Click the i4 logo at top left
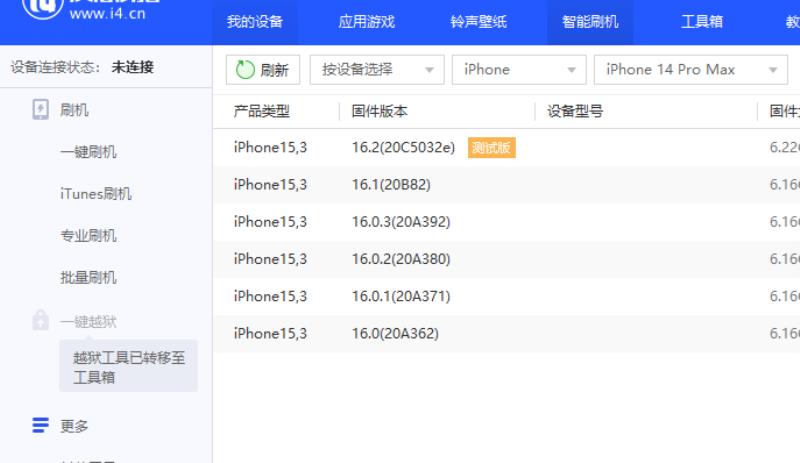The width and height of the screenshot is (800, 463). (x=43, y=7)
